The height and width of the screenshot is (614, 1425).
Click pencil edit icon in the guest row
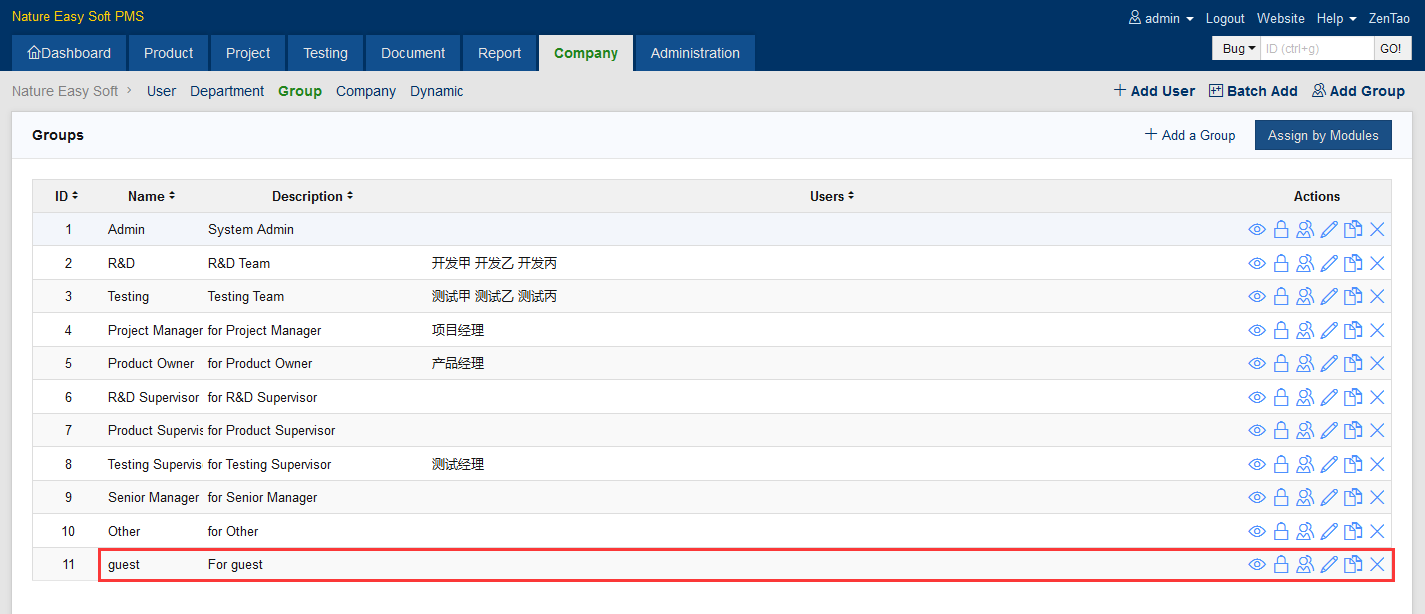point(1329,565)
